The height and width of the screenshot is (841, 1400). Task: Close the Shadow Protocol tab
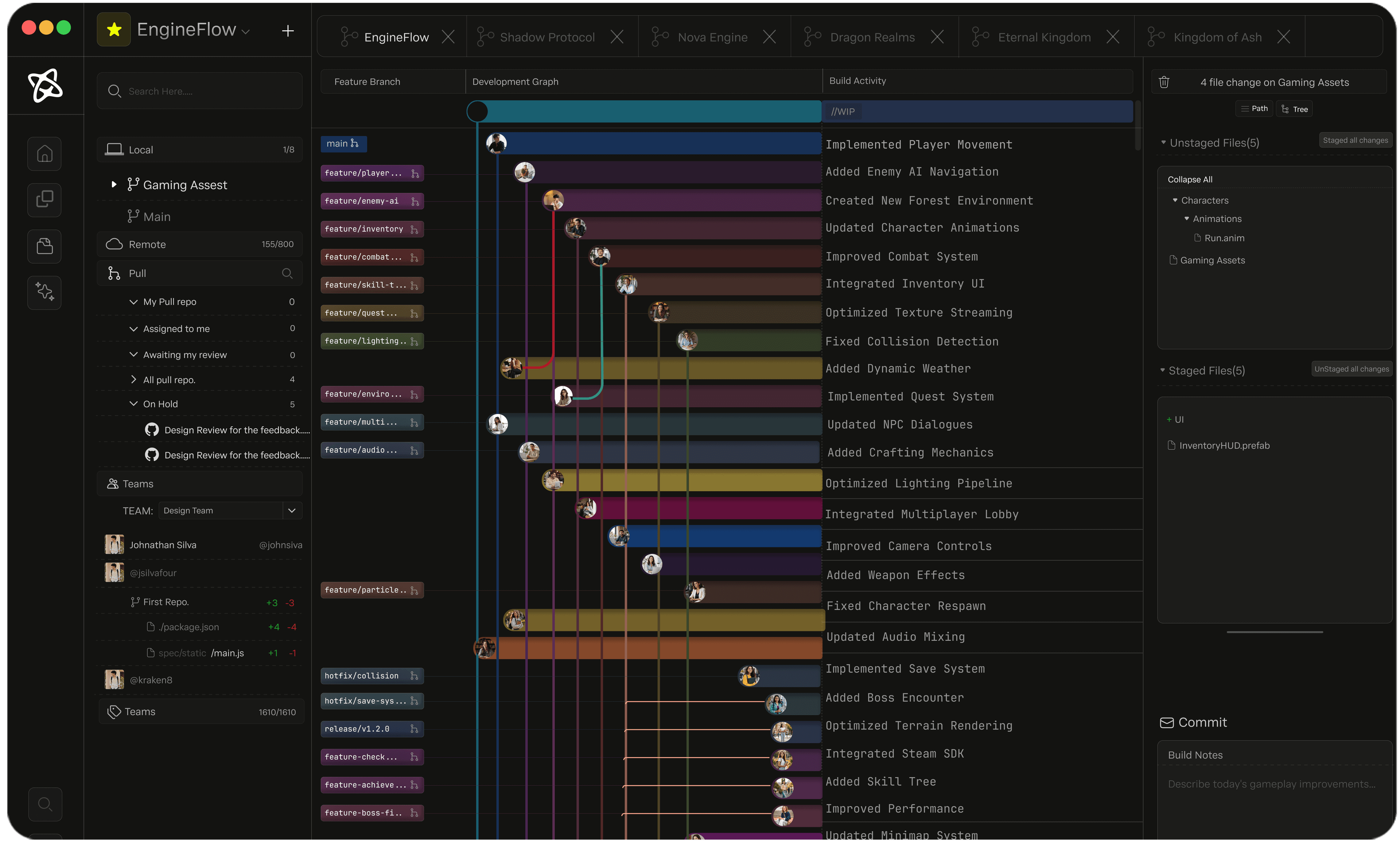(x=617, y=37)
